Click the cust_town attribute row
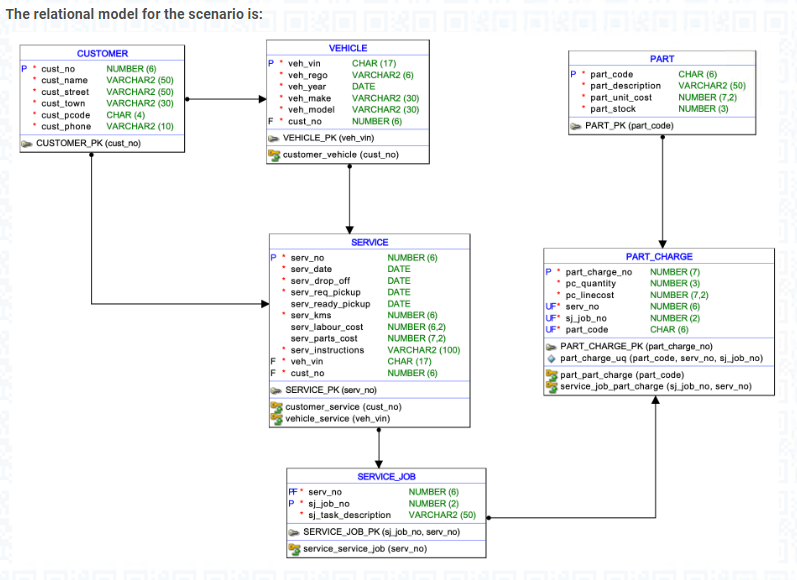The image size is (797, 580). point(102,103)
